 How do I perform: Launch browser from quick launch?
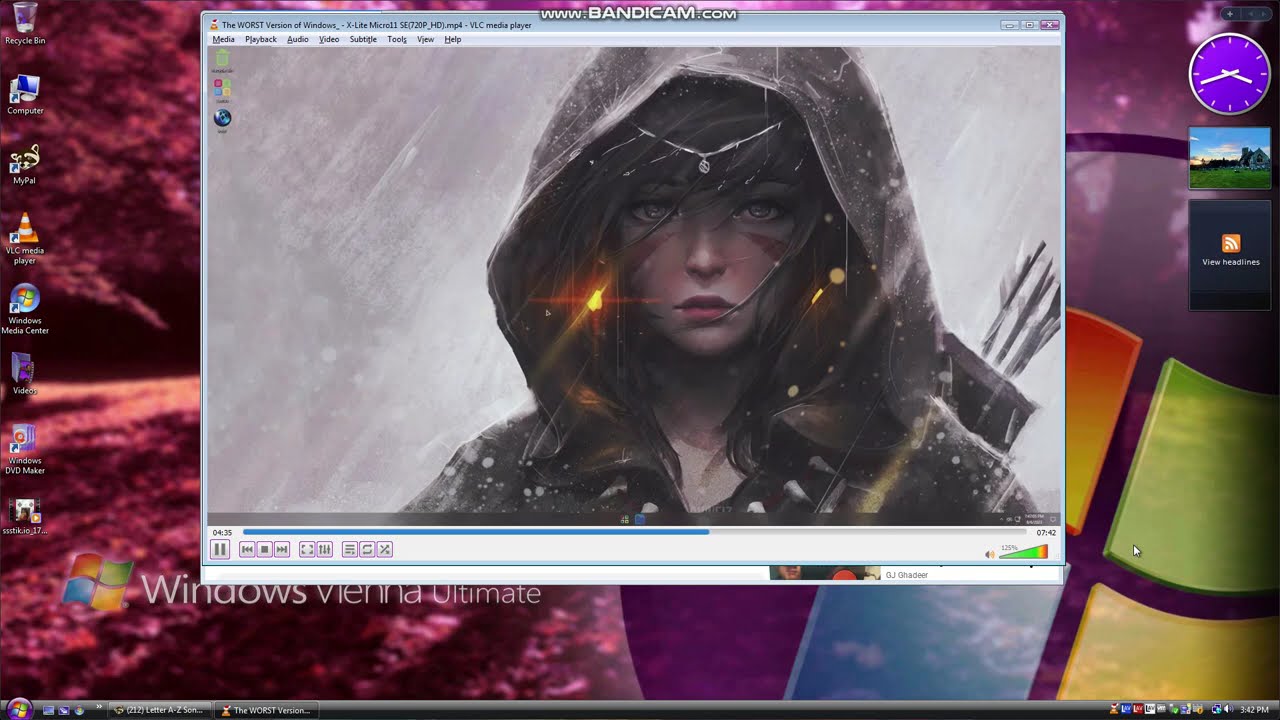coord(79,710)
